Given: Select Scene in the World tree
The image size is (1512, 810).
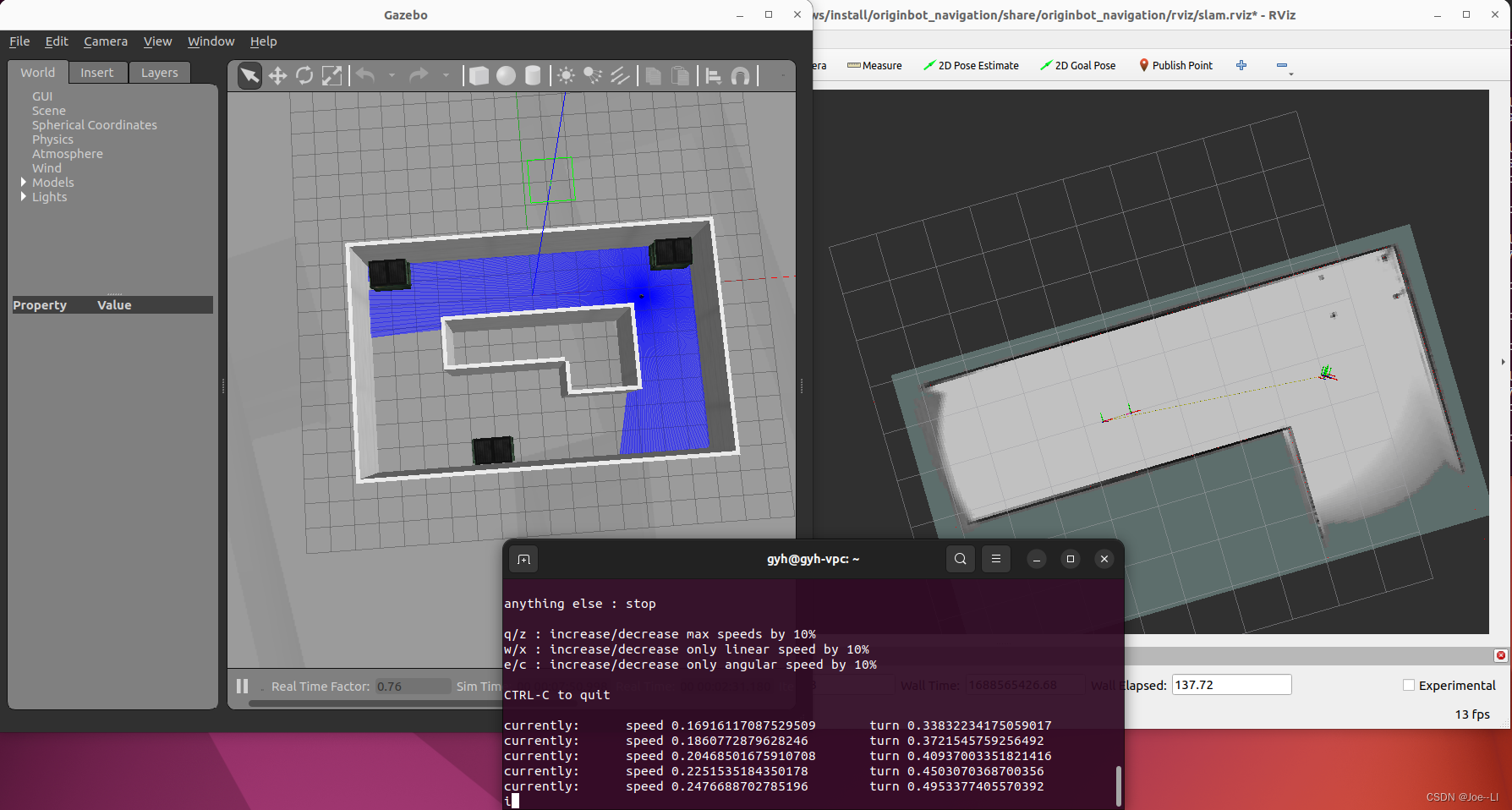Looking at the screenshot, I should point(49,111).
